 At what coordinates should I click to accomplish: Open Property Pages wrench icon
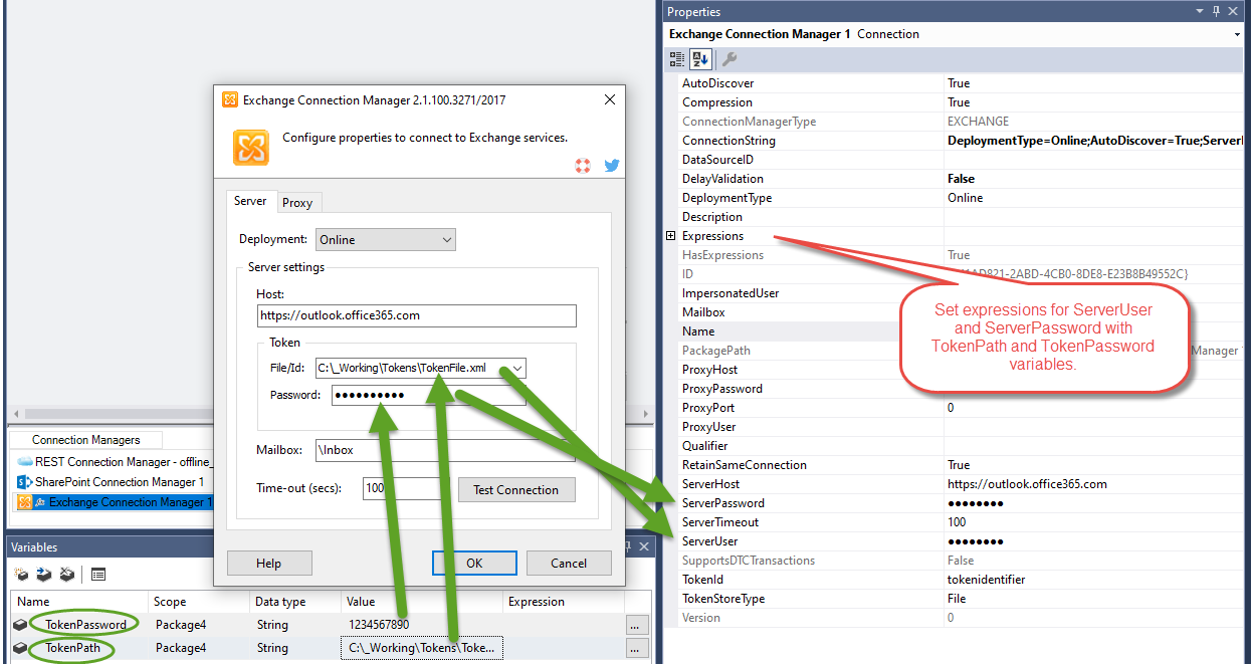(x=730, y=60)
